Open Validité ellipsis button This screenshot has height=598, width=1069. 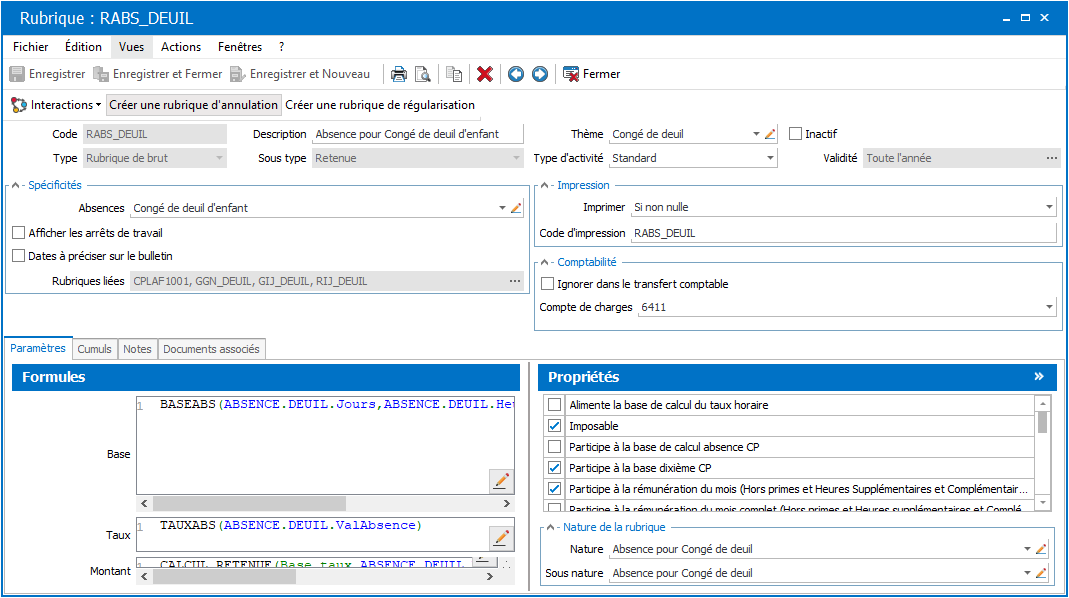(x=1052, y=158)
